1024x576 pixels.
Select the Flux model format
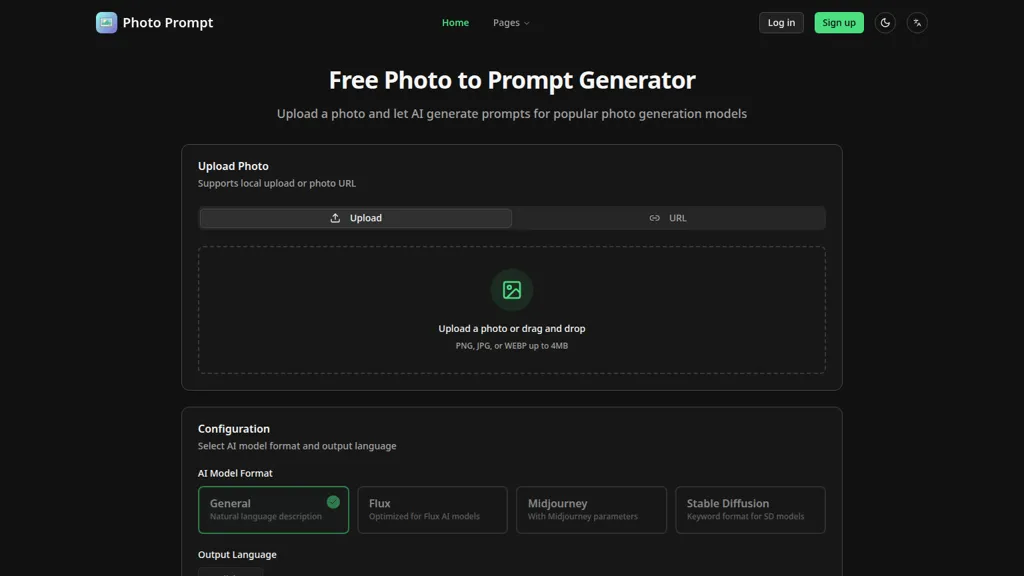(x=432, y=509)
